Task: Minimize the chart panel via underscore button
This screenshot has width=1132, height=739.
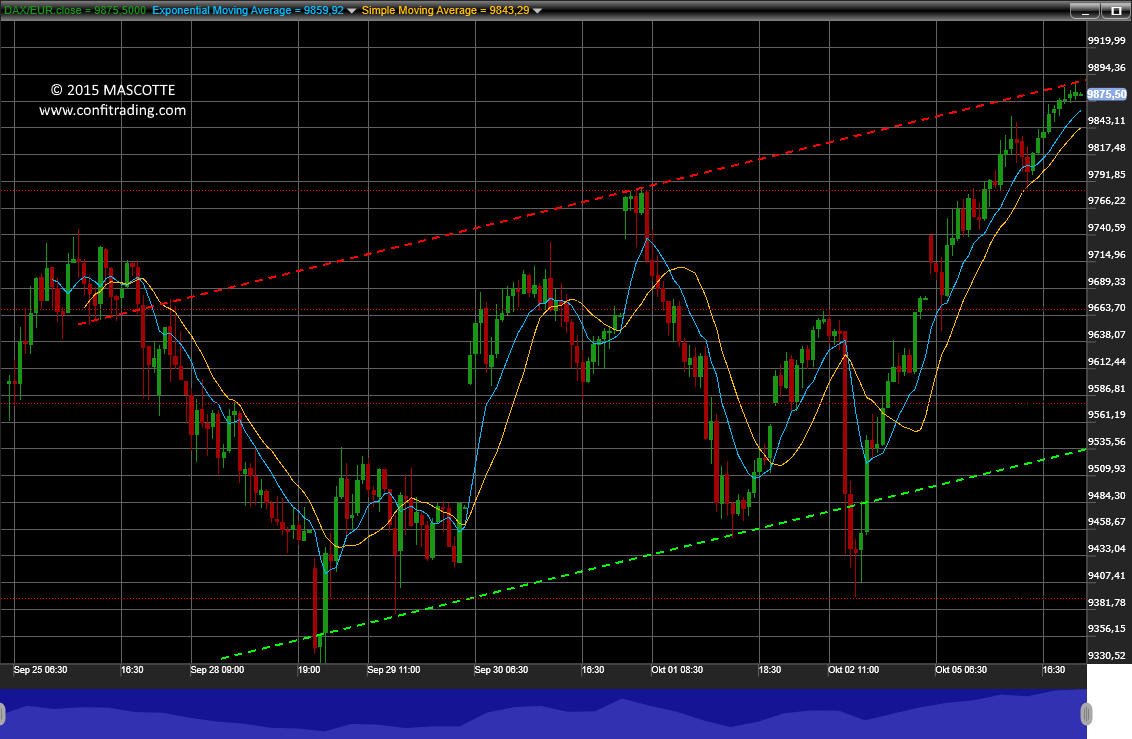Action: tap(1084, 11)
